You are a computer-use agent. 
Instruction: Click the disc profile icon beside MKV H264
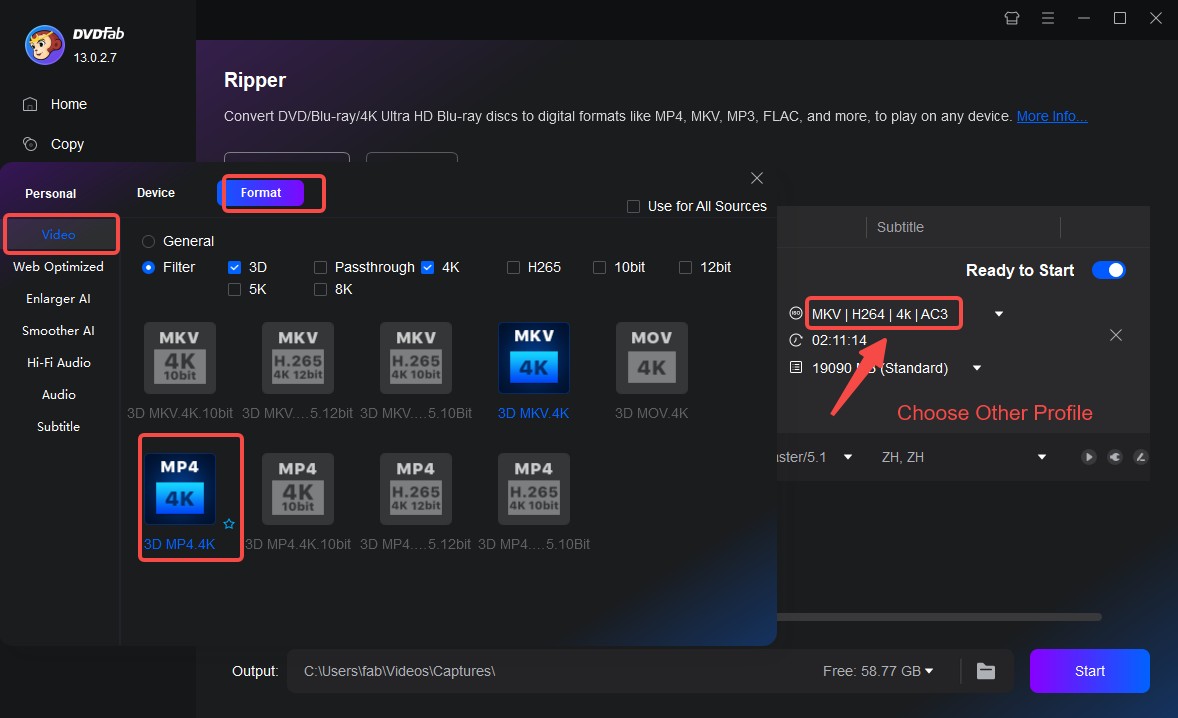click(796, 313)
